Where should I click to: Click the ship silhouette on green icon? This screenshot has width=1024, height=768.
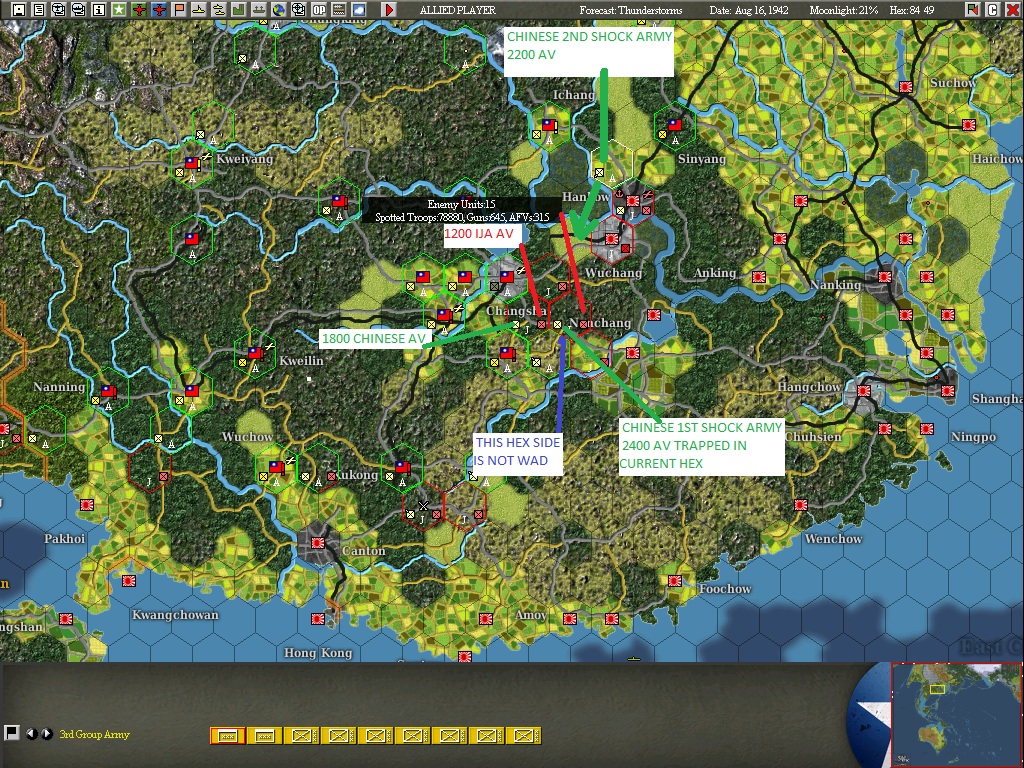tap(259, 10)
